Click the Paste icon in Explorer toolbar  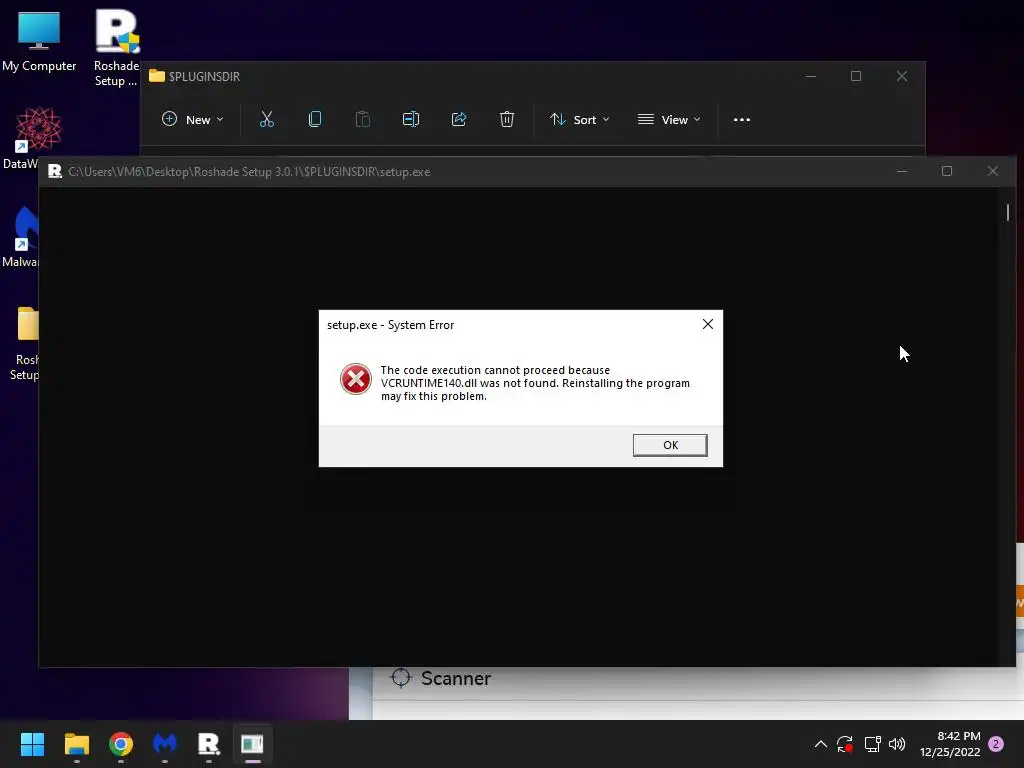(362, 120)
